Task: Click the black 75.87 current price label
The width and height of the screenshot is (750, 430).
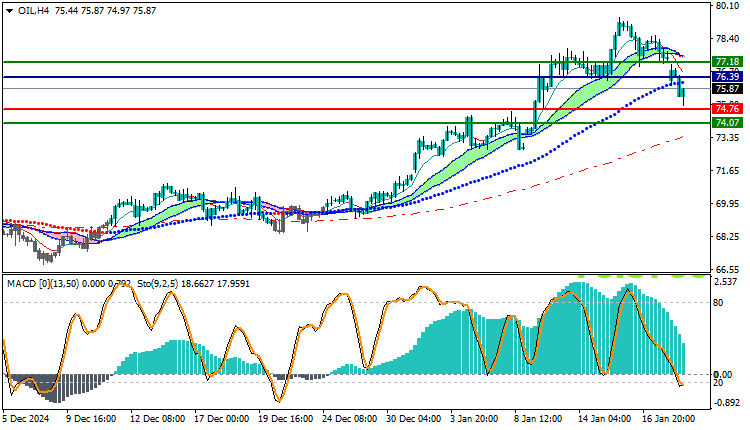Action: click(x=728, y=88)
